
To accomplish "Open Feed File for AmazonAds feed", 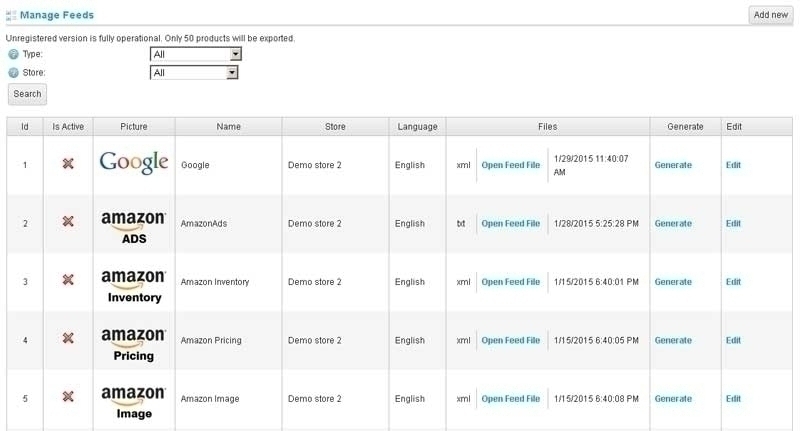I will pos(511,223).
